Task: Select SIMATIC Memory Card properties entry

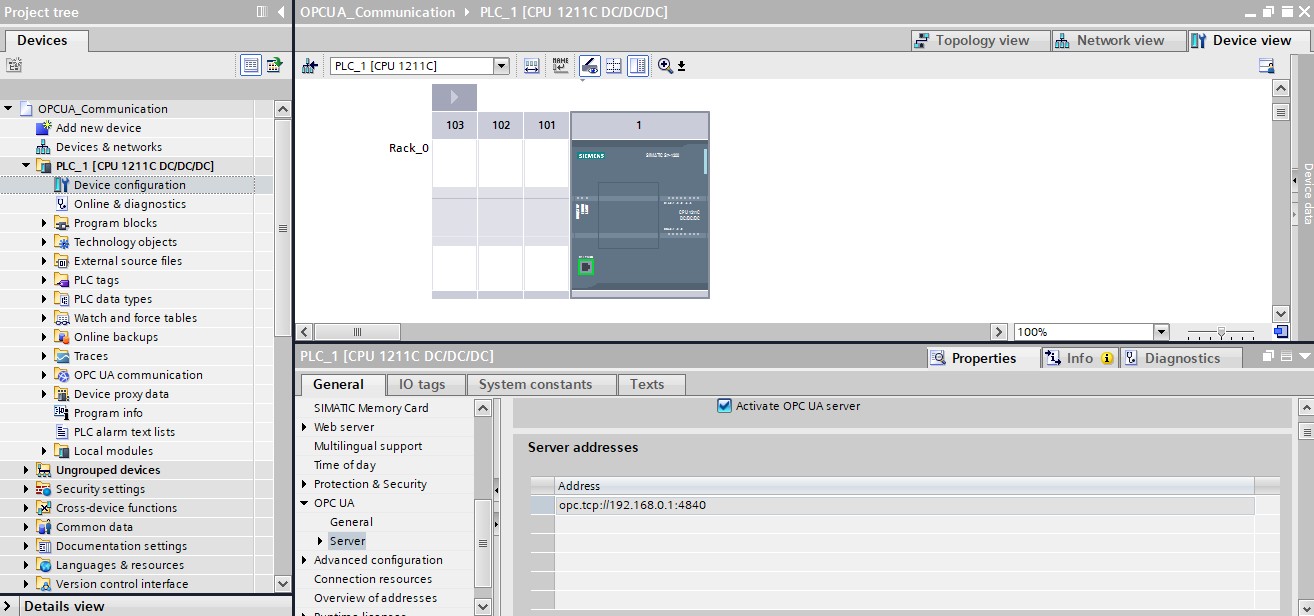Action: pos(371,408)
